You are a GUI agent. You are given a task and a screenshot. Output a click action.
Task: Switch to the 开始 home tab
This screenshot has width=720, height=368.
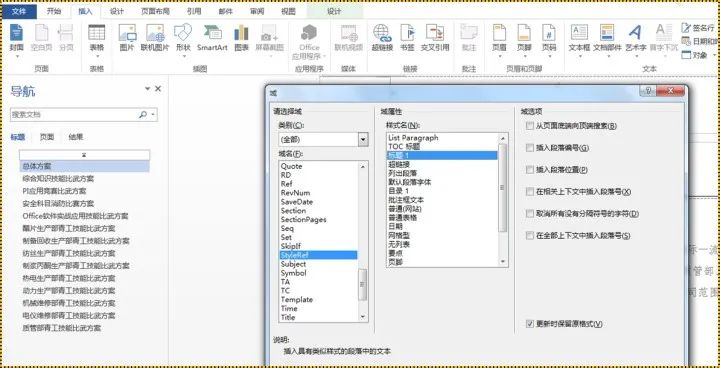pos(54,11)
